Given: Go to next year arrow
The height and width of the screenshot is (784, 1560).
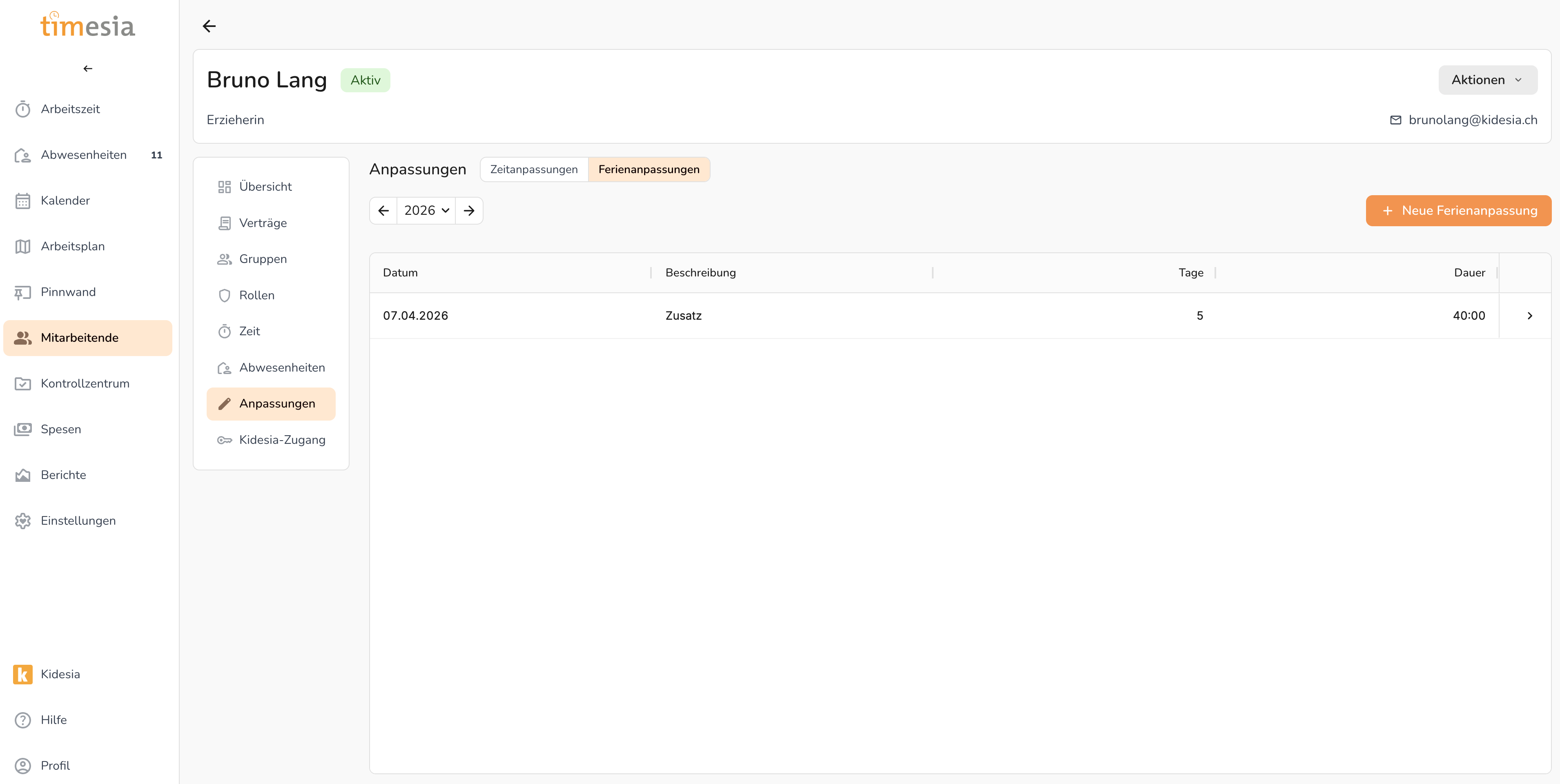Looking at the screenshot, I should tap(469, 211).
